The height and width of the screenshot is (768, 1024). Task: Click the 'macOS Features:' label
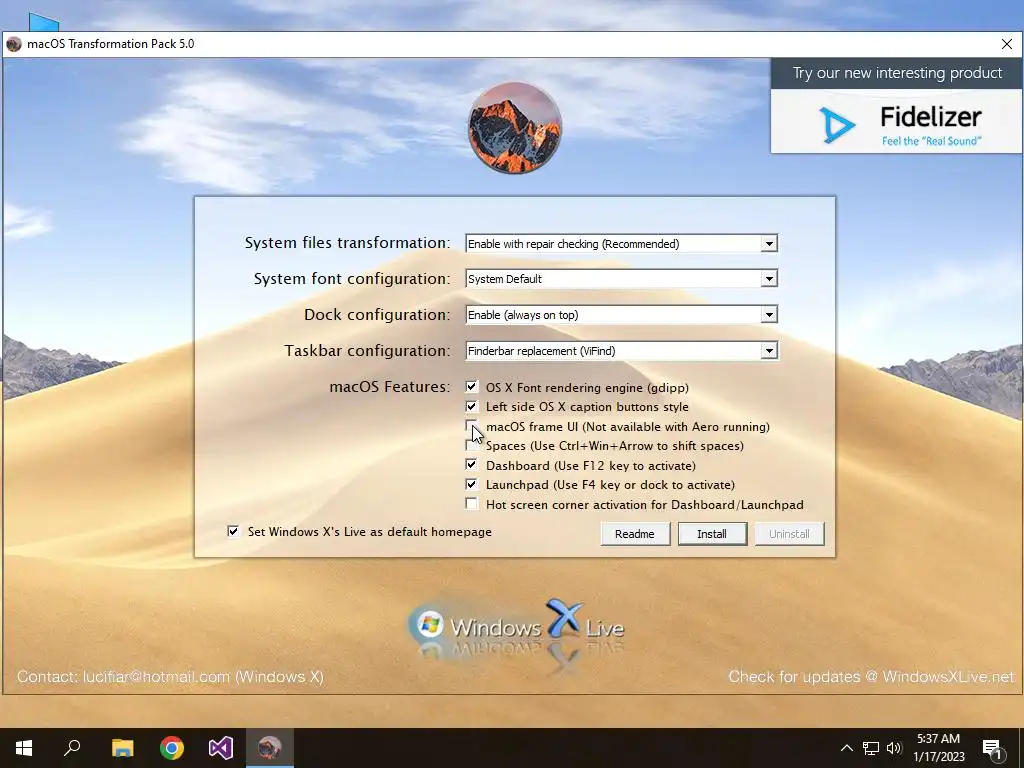coord(390,387)
